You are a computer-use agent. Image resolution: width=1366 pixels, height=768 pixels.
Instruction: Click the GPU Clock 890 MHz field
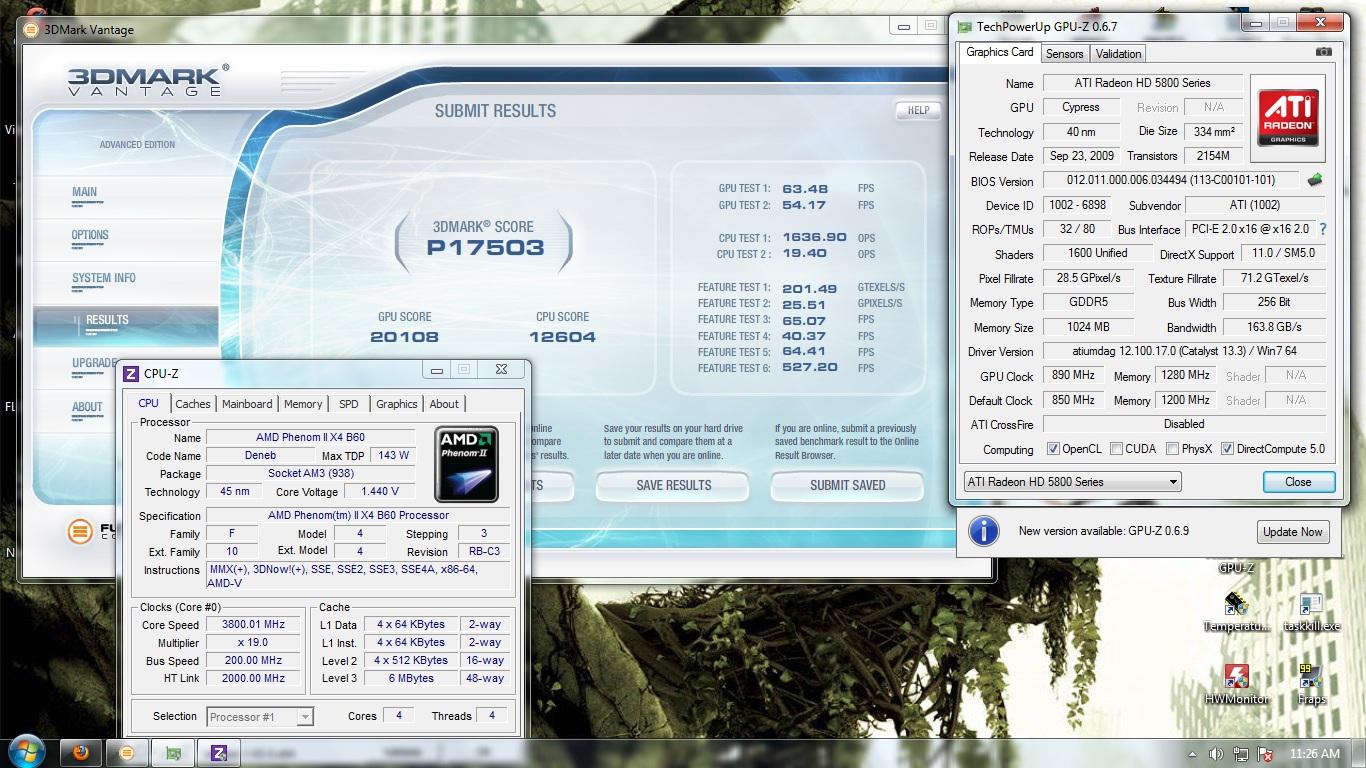click(1074, 376)
